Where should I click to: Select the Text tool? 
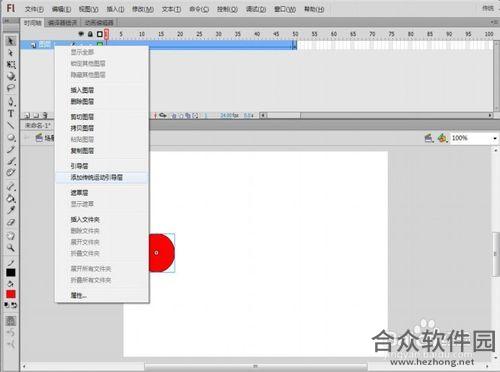pos(11,113)
